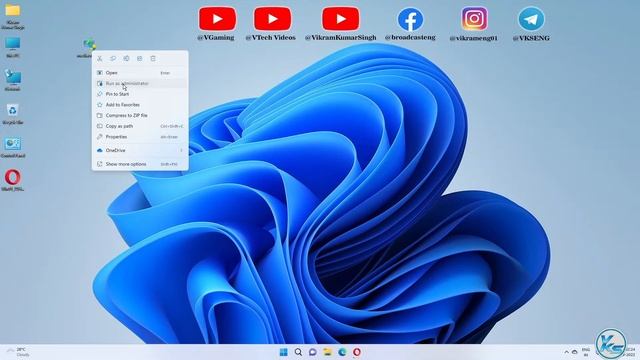Click the ENG language indicator
This screenshot has height=360, width=640.
586,352
